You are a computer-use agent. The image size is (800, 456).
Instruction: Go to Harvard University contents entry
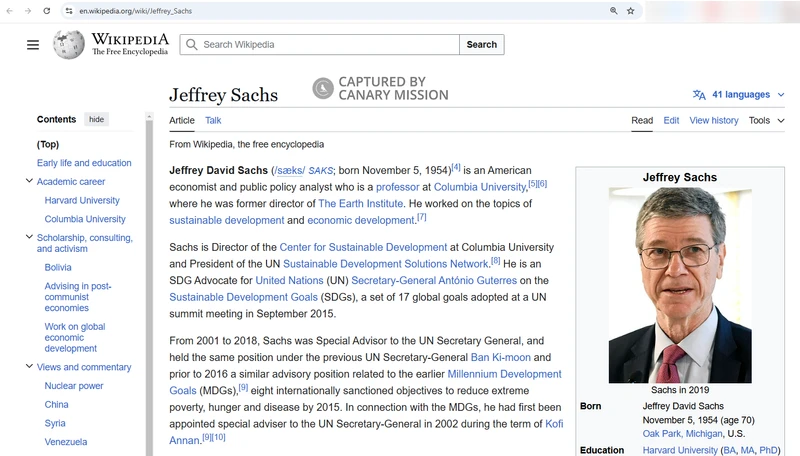point(82,200)
